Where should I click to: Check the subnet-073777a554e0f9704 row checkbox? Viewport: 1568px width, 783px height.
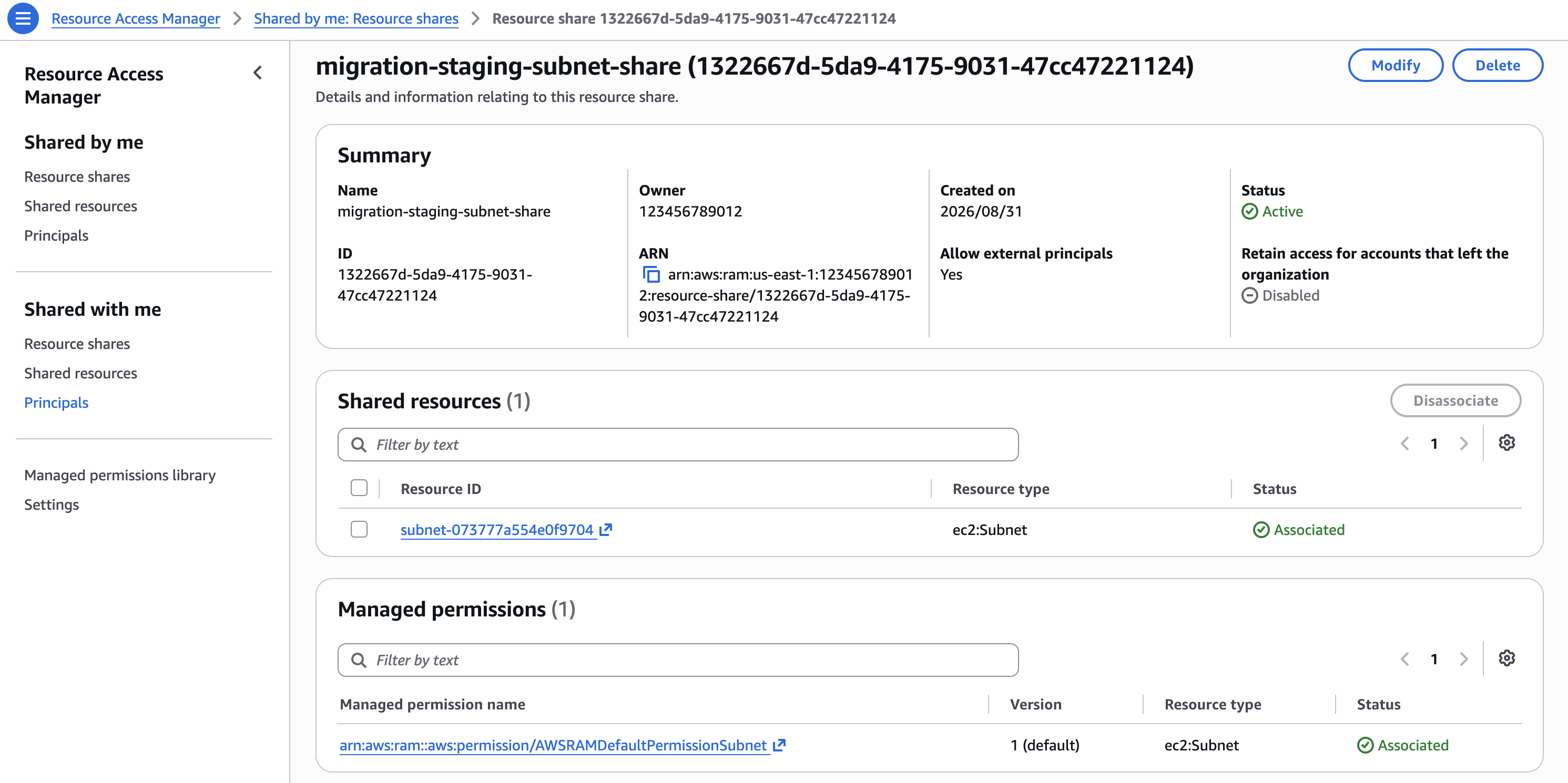pyautogui.click(x=359, y=530)
